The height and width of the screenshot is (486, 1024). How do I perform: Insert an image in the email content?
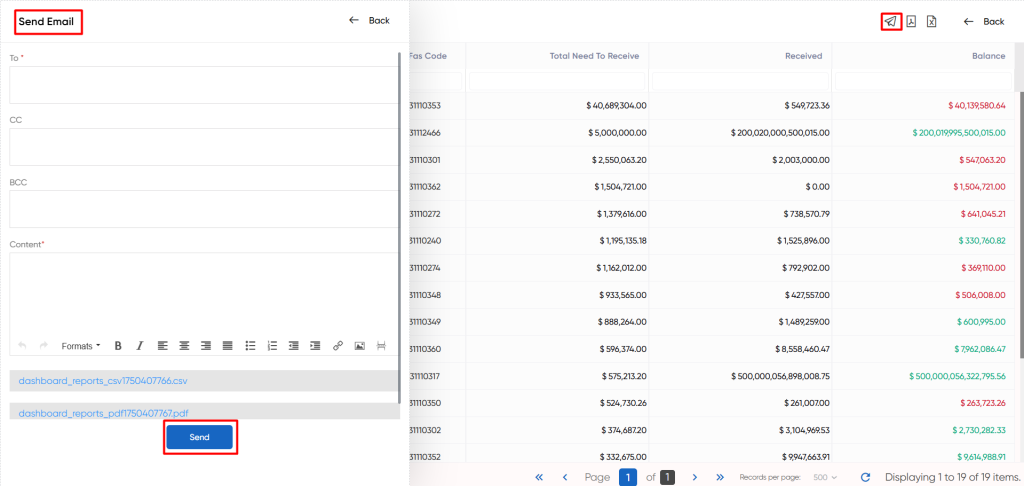[359, 346]
